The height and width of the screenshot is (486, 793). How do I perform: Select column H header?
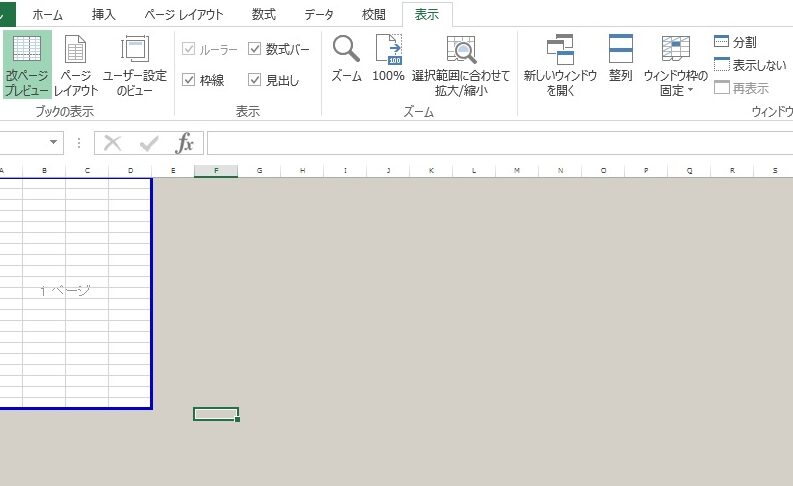point(302,171)
